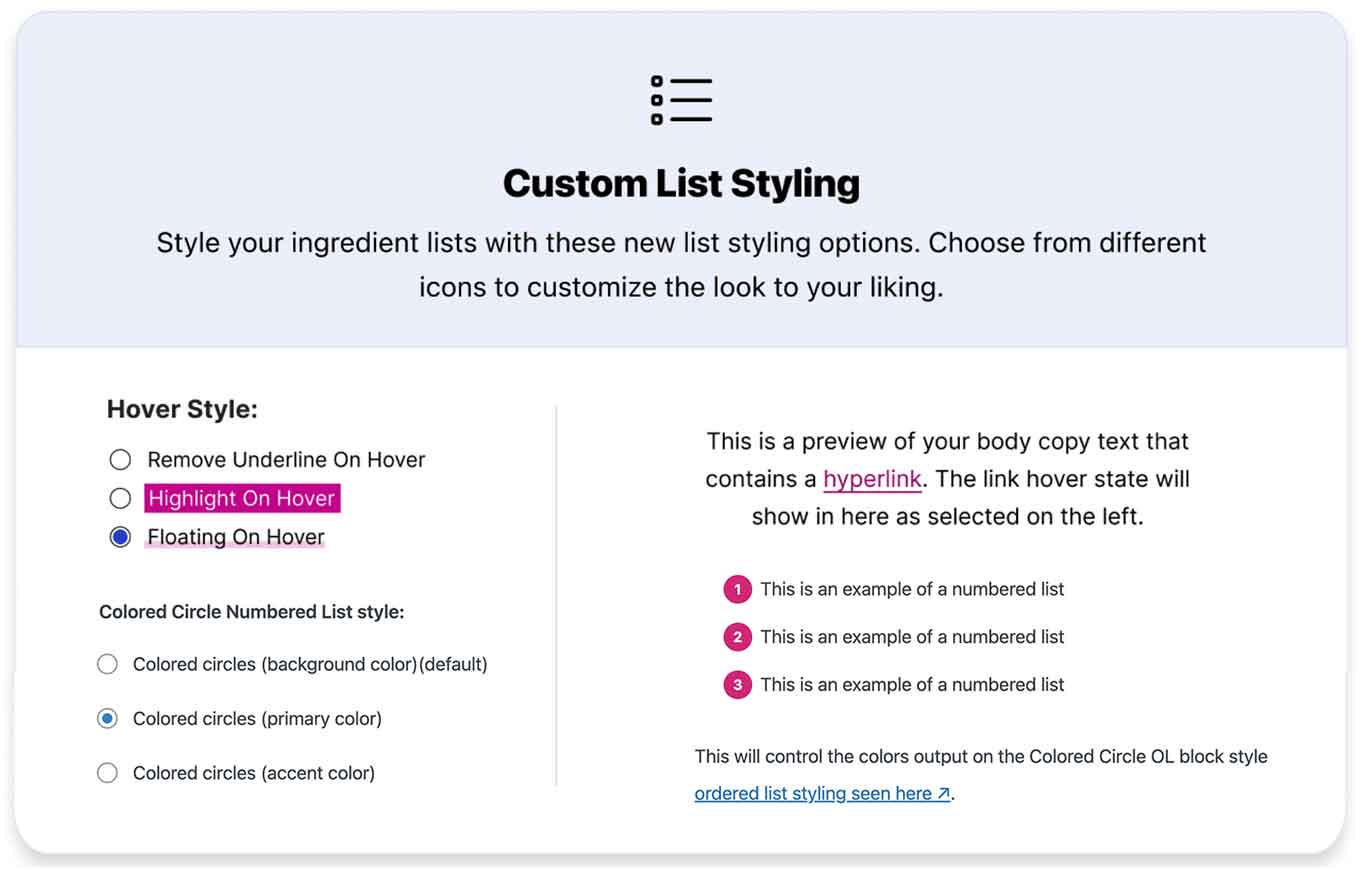Click the external arrow icon after 'seen here'
The width and height of the screenshot is (1366, 884).
(x=943, y=794)
